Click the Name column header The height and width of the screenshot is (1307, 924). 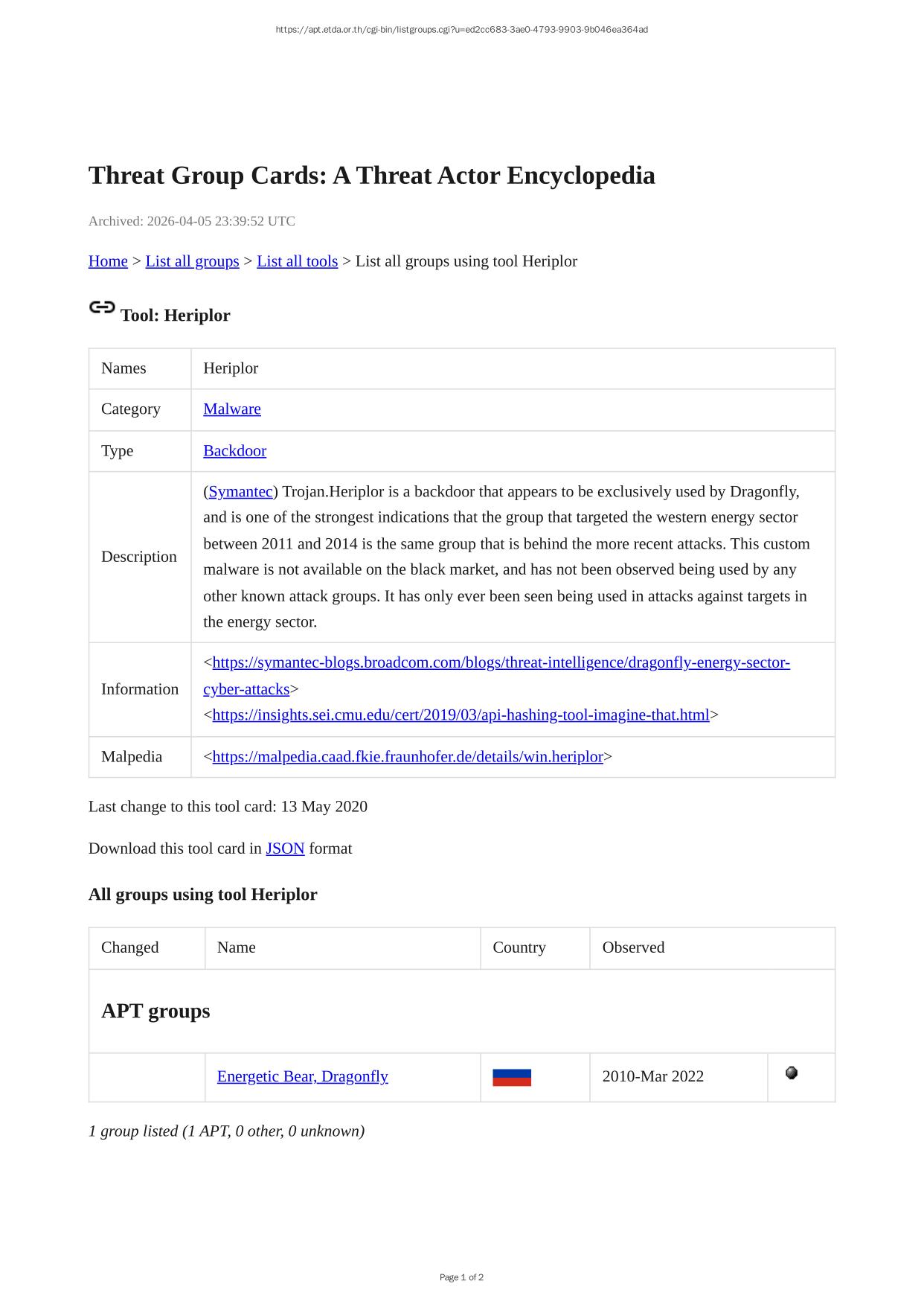coord(237,948)
